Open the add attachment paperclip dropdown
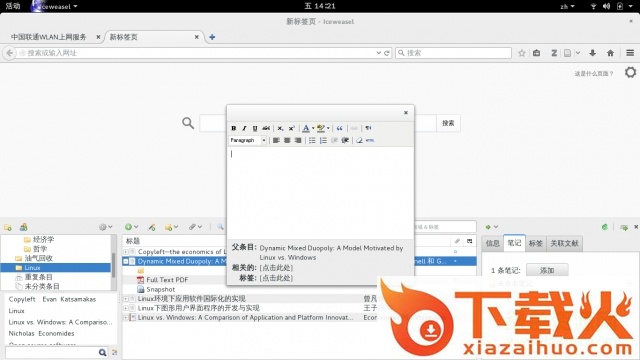Image resolution: width=640 pixels, height=360 pixels. [195, 227]
